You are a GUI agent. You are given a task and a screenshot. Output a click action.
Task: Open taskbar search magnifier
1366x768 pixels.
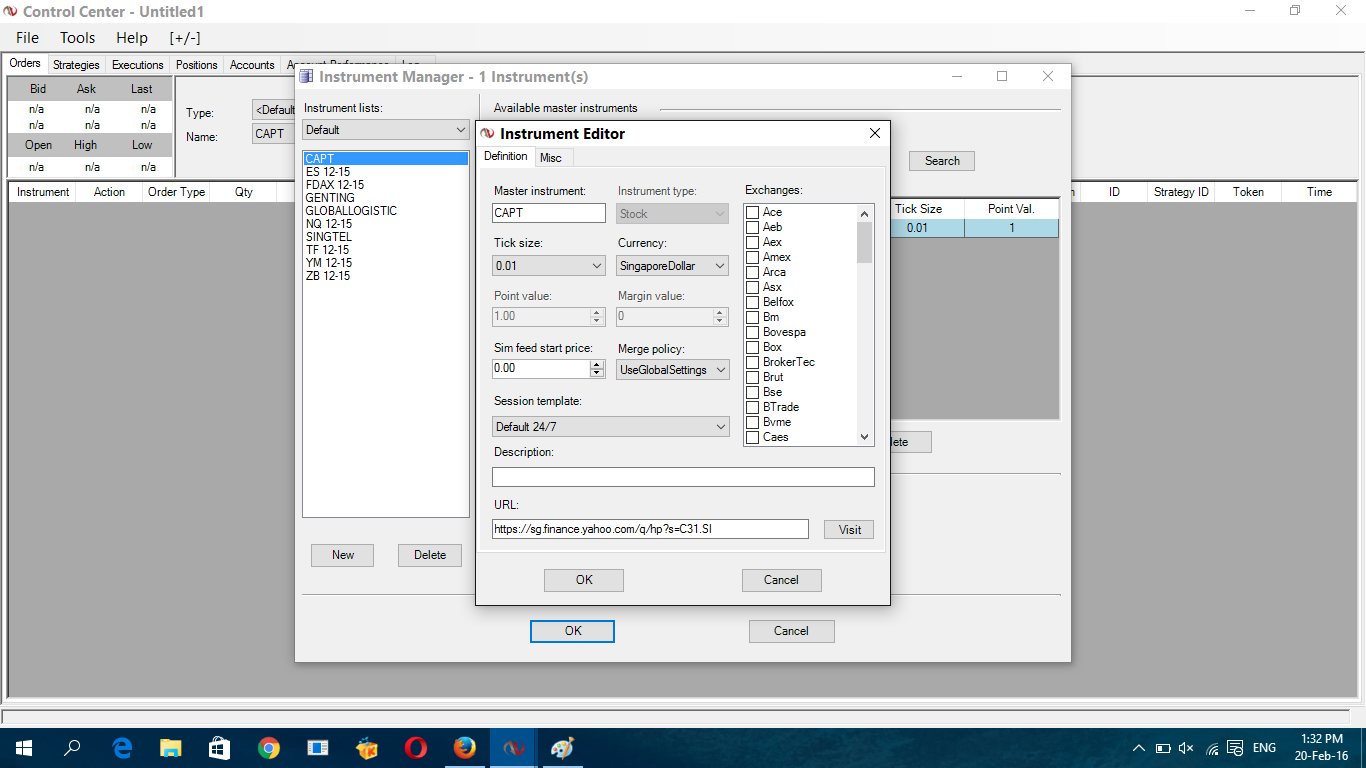click(72, 748)
